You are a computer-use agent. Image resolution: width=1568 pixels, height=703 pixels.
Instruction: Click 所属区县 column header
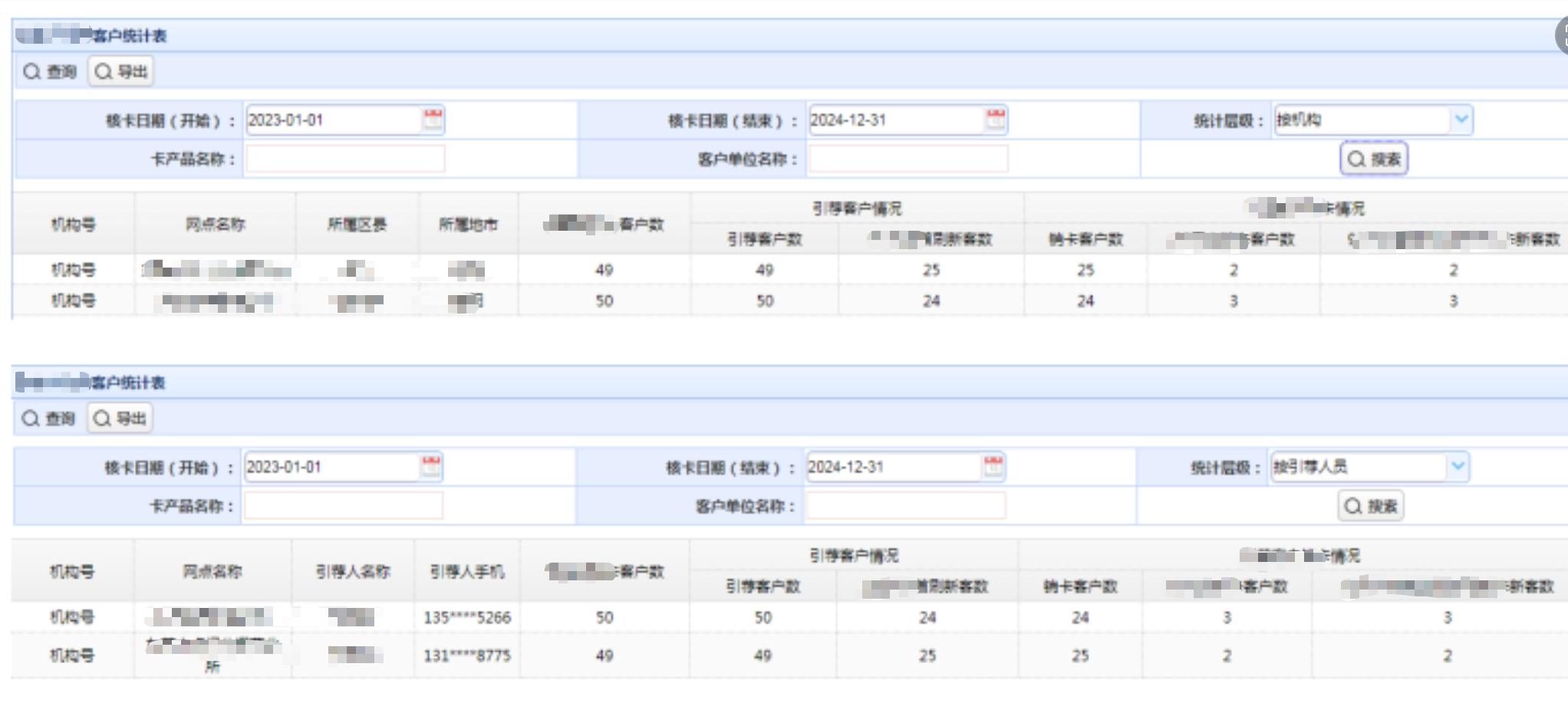pos(357,225)
